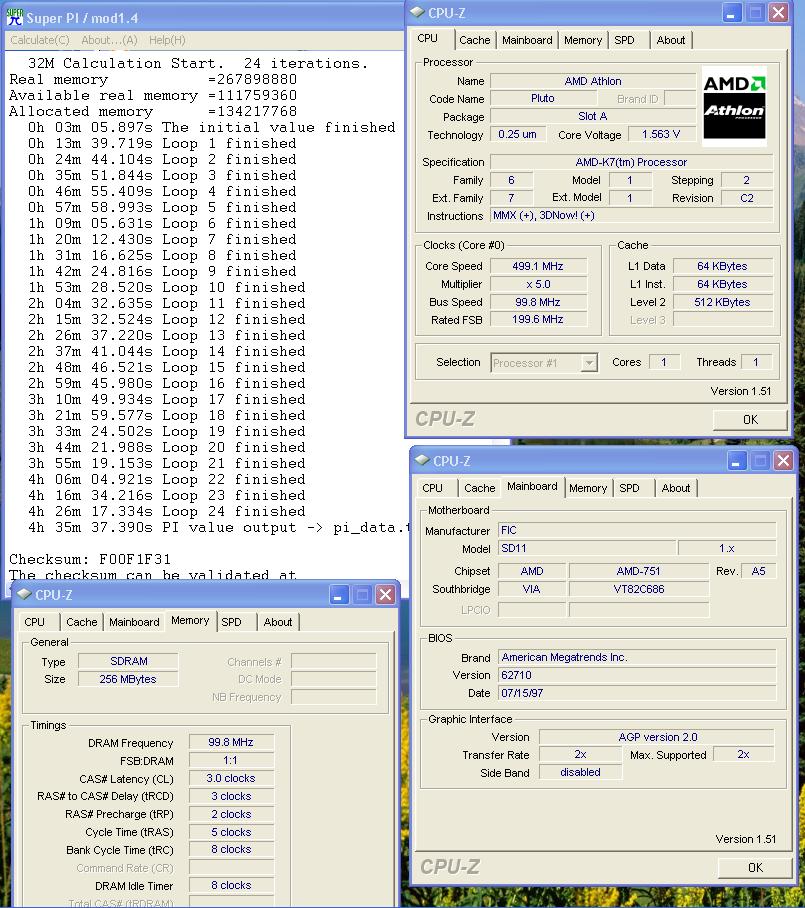Click the Multiplier value x 5.0
Viewport: 805px width, 908px height.
(x=538, y=284)
